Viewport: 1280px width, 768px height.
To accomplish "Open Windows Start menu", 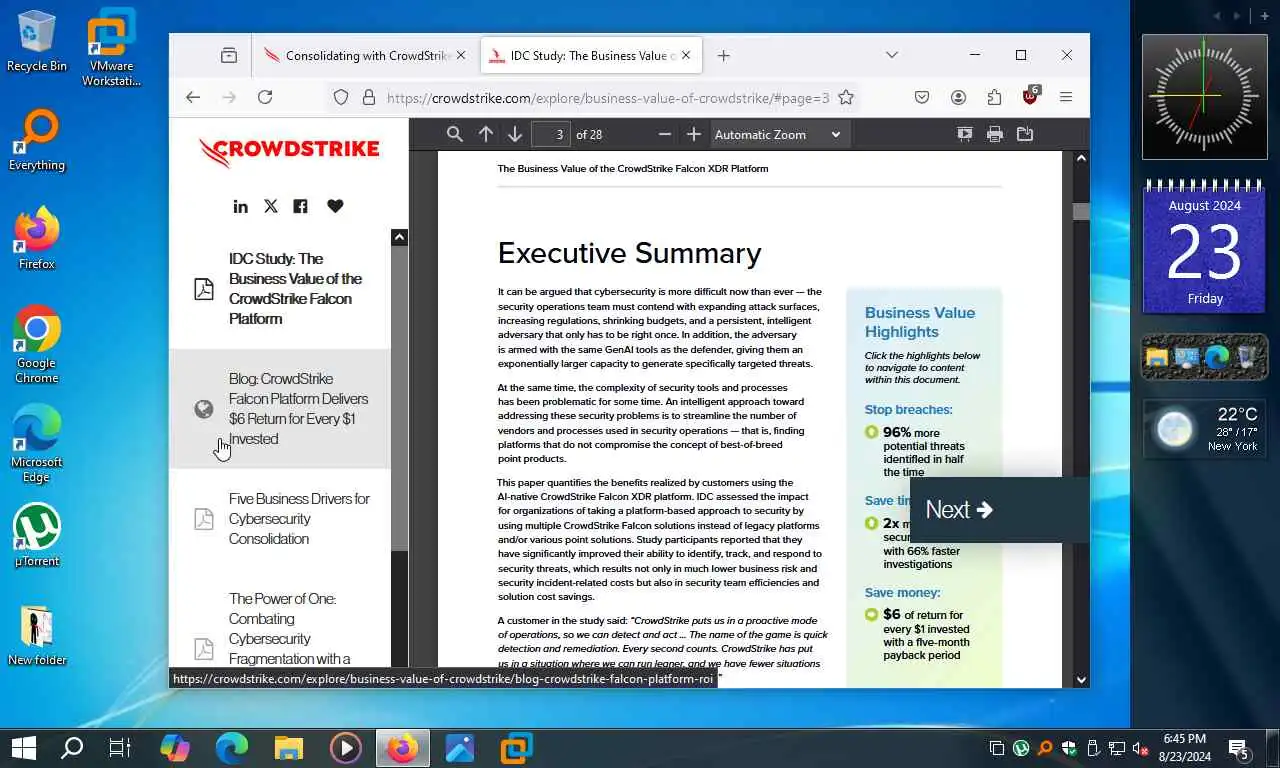I will pyautogui.click(x=23, y=748).
